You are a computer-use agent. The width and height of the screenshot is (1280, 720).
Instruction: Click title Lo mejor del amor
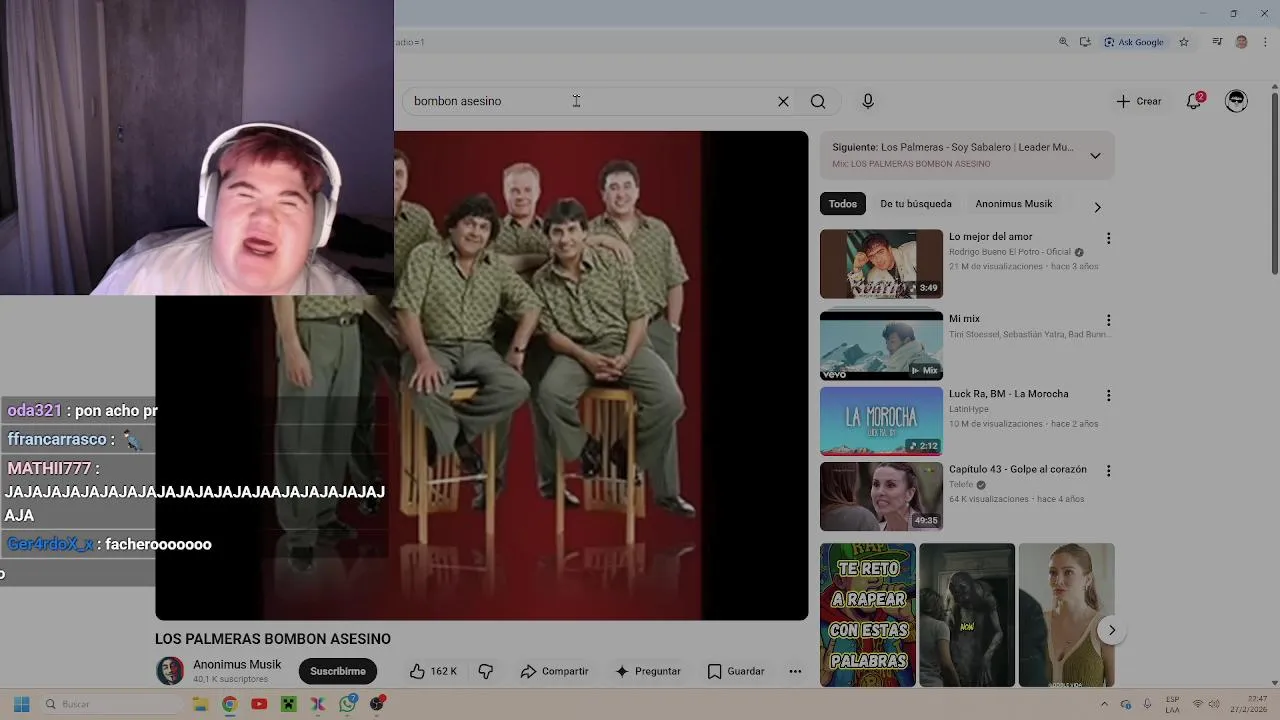[990, 237]
